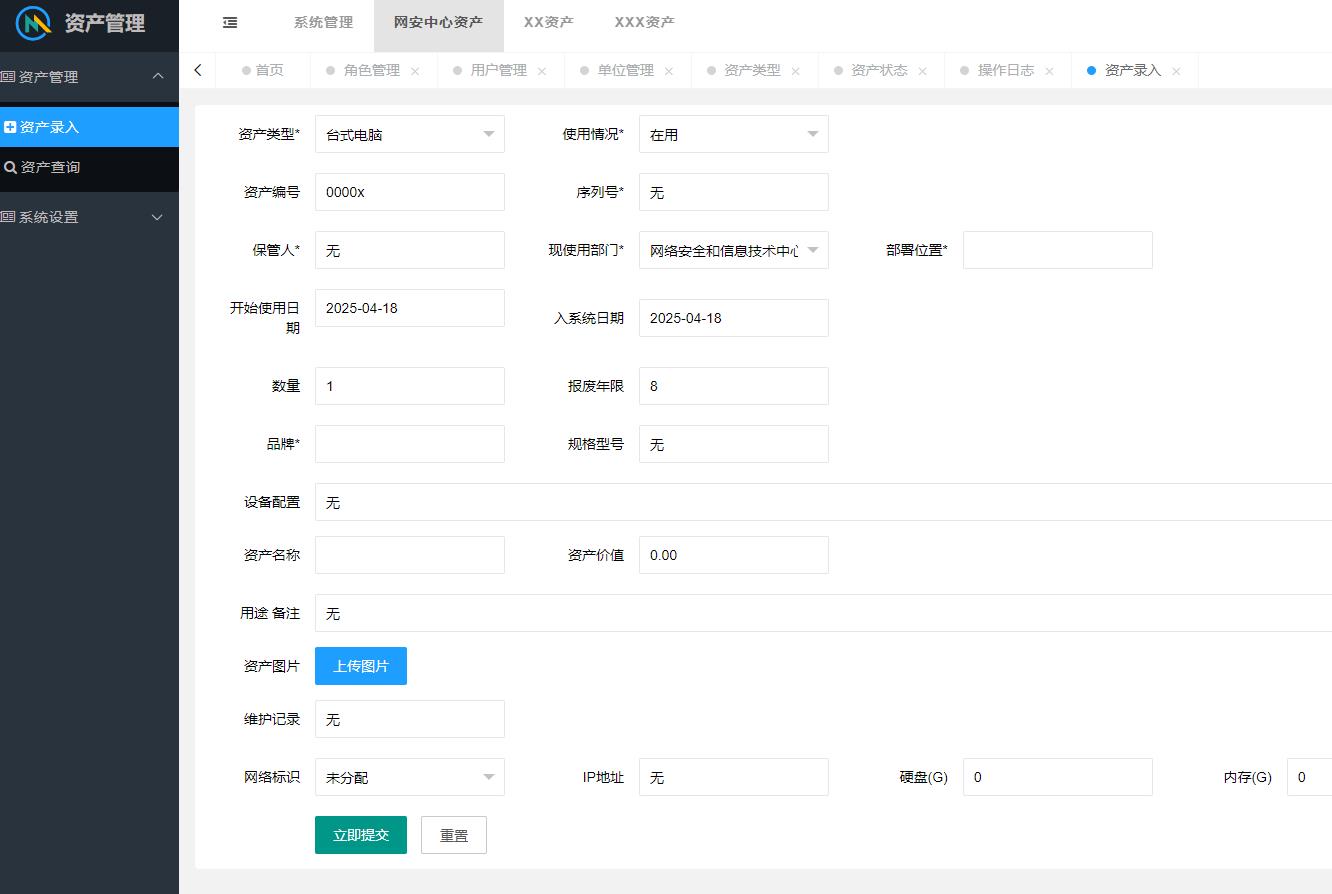Open the 使用情况 dropdown

(734, 134)
